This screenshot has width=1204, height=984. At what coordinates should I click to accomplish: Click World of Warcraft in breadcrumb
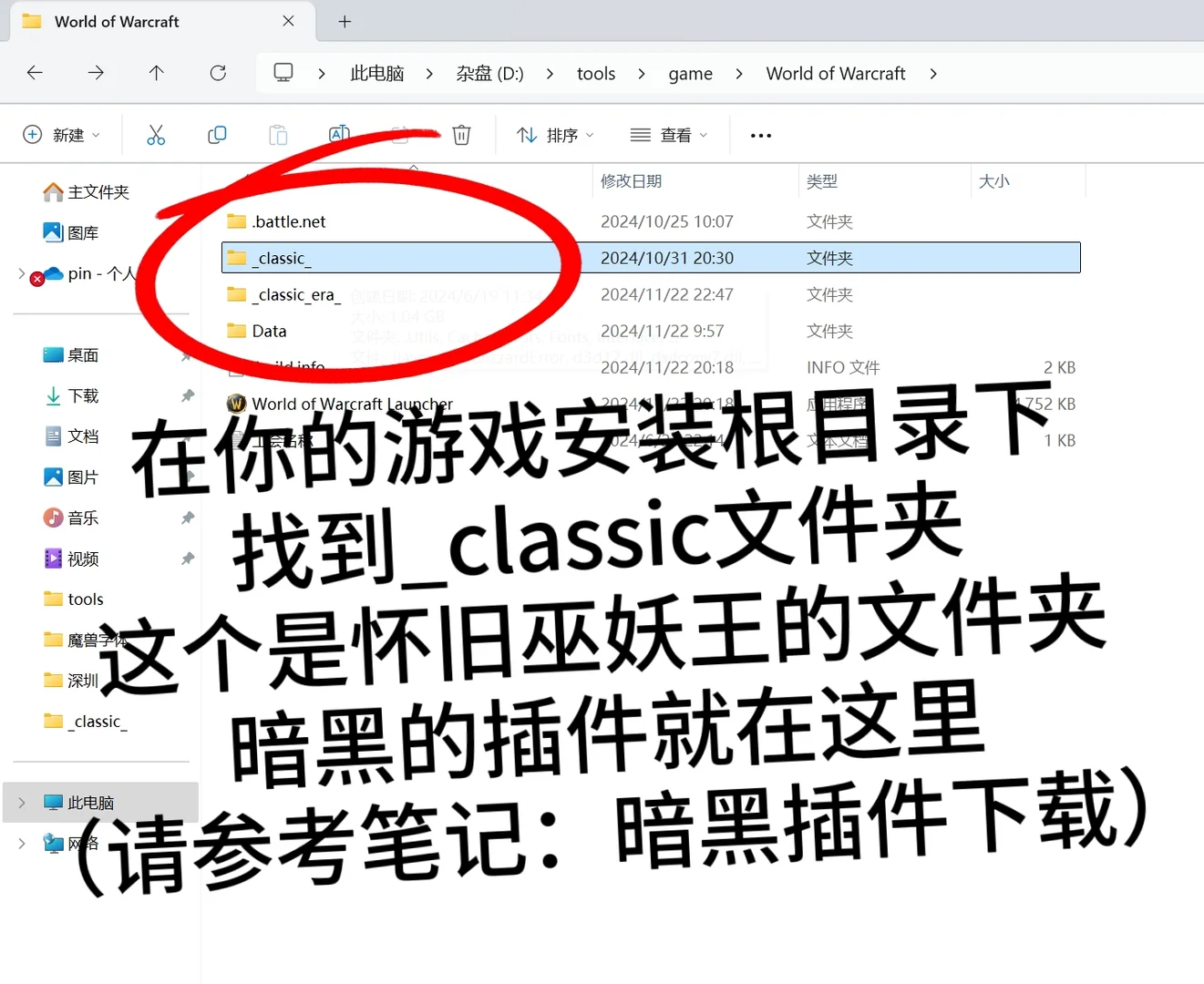coord(836,74)
